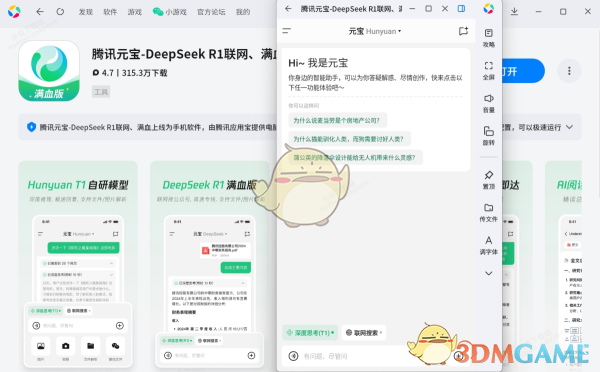
Task: Toggle 深度思考(T1) mode
Action: pyautogui.click(x=310, y=333)
